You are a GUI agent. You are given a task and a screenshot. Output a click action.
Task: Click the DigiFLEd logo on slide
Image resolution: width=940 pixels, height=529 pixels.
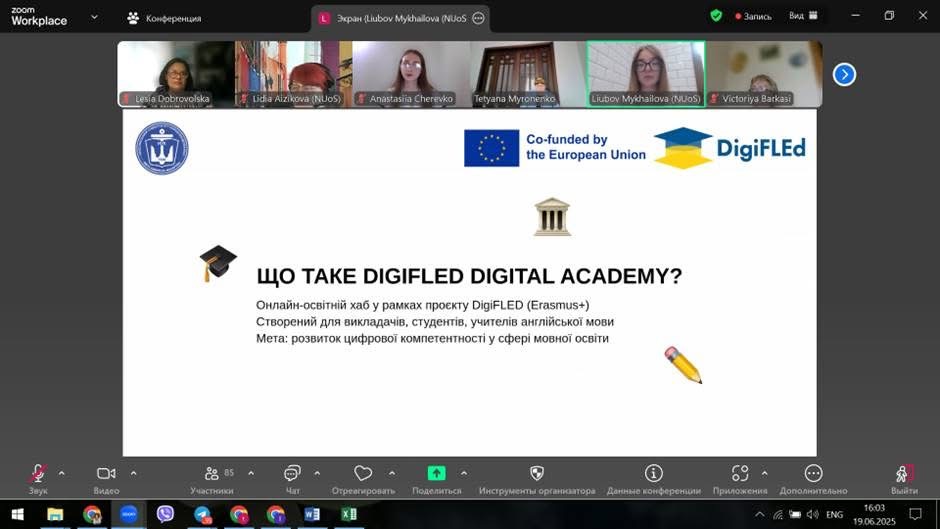coord(730,148)
